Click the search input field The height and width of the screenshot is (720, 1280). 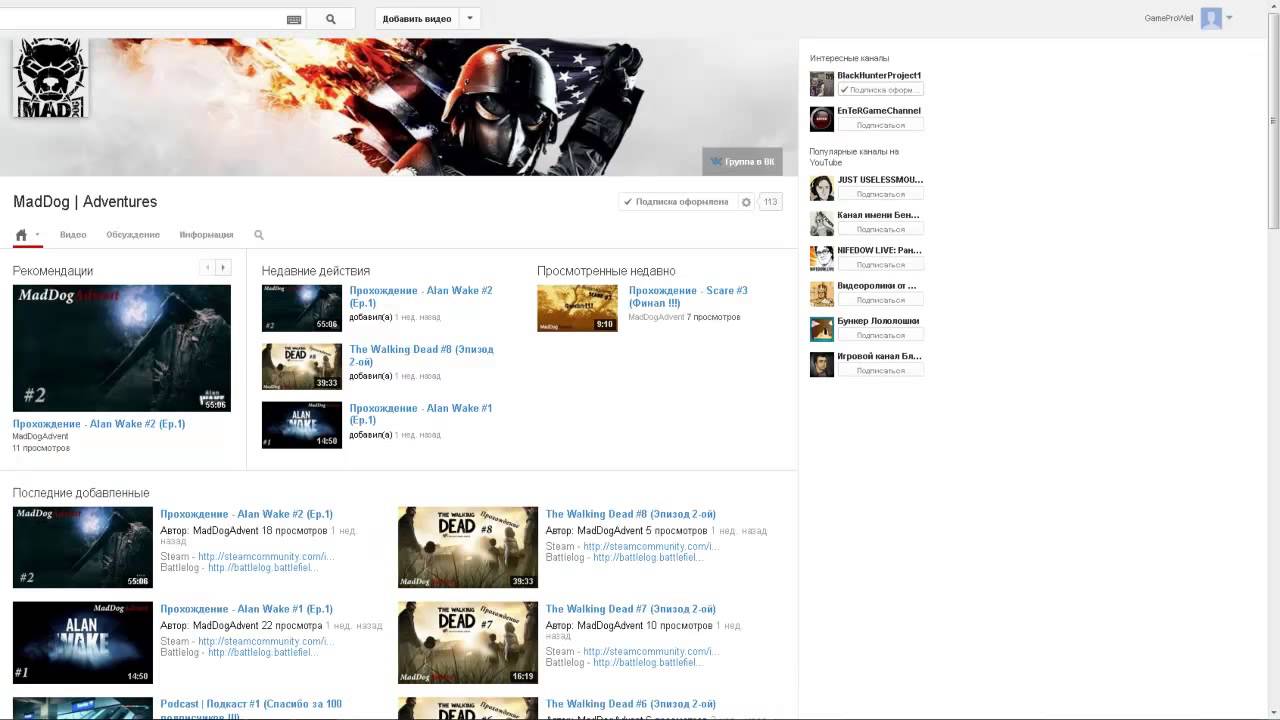tap(142, 19)
